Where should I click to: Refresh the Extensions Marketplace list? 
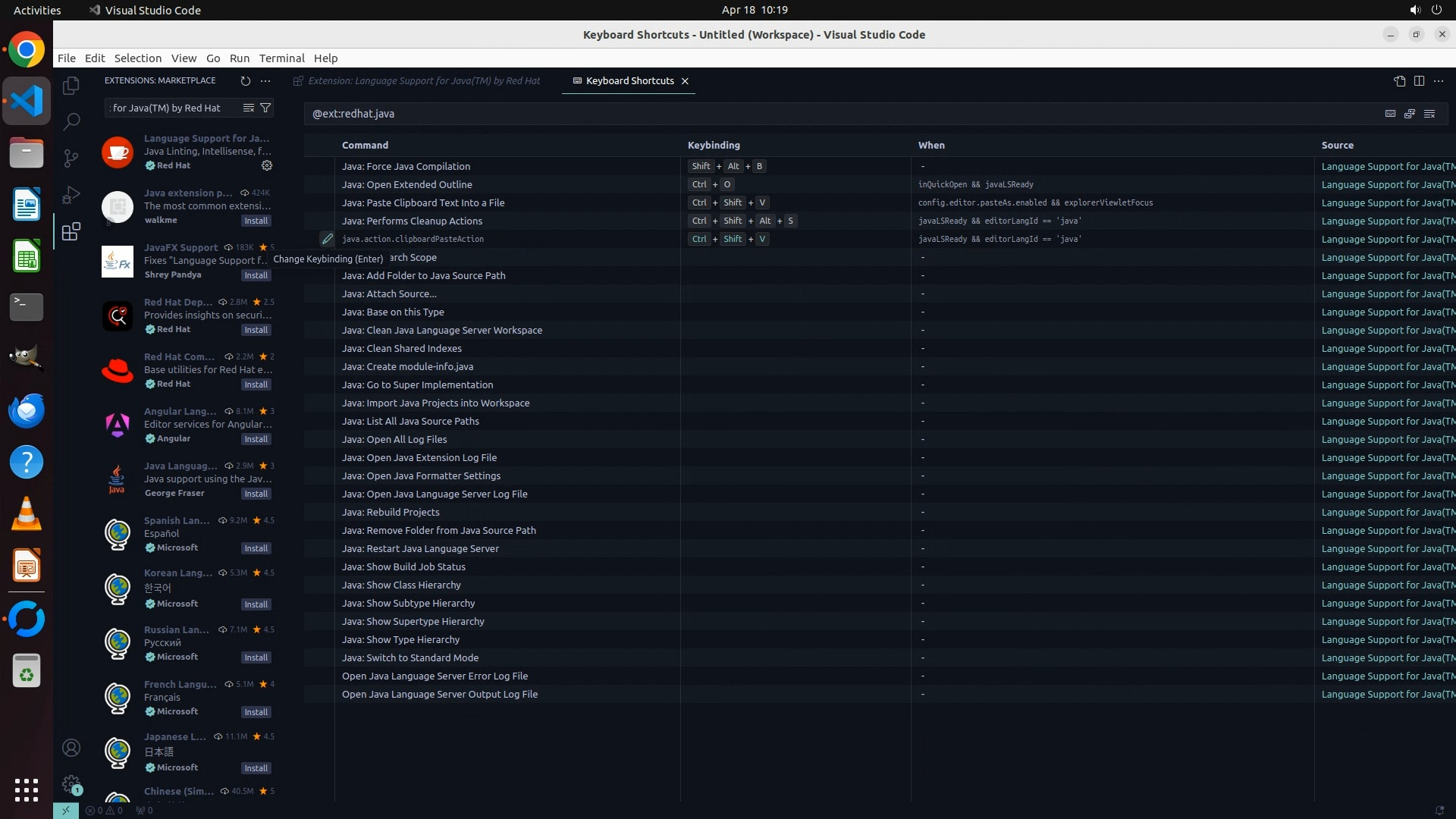tap(245, 80)
